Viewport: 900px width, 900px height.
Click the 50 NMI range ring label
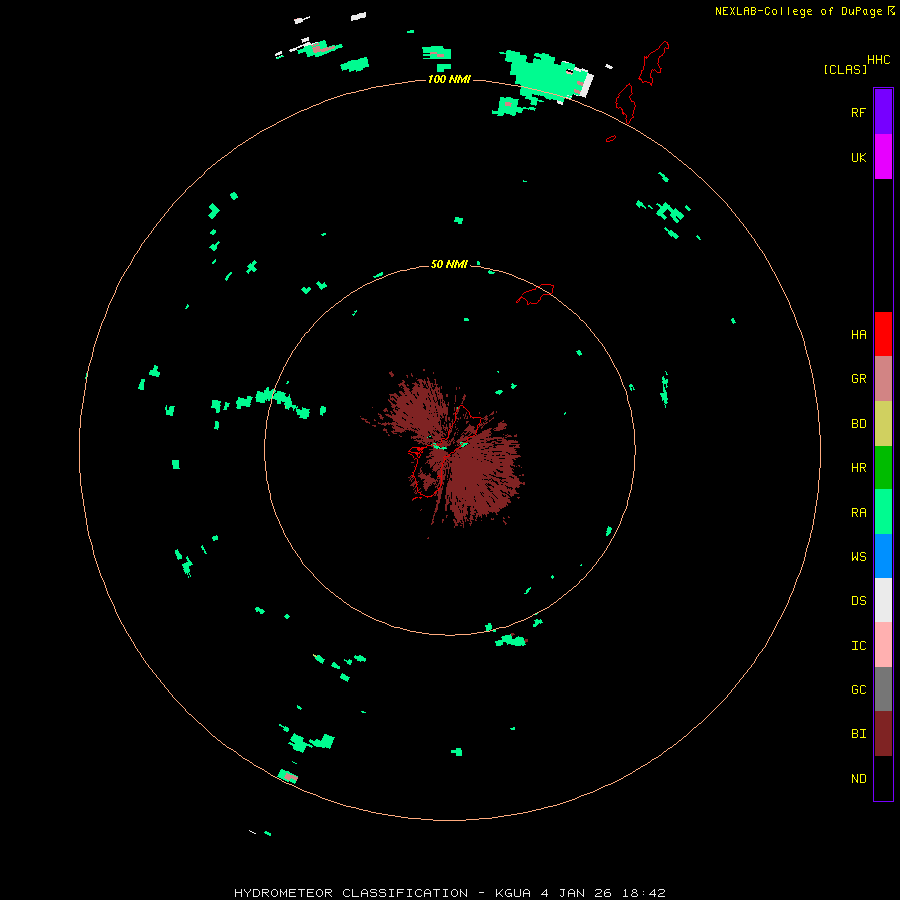(x=449, y=264)
